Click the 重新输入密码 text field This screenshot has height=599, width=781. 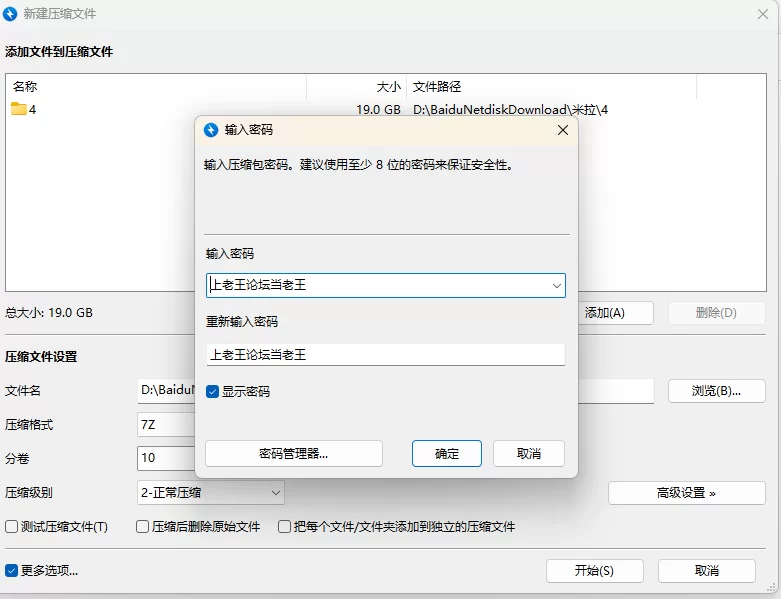(385, 355)
